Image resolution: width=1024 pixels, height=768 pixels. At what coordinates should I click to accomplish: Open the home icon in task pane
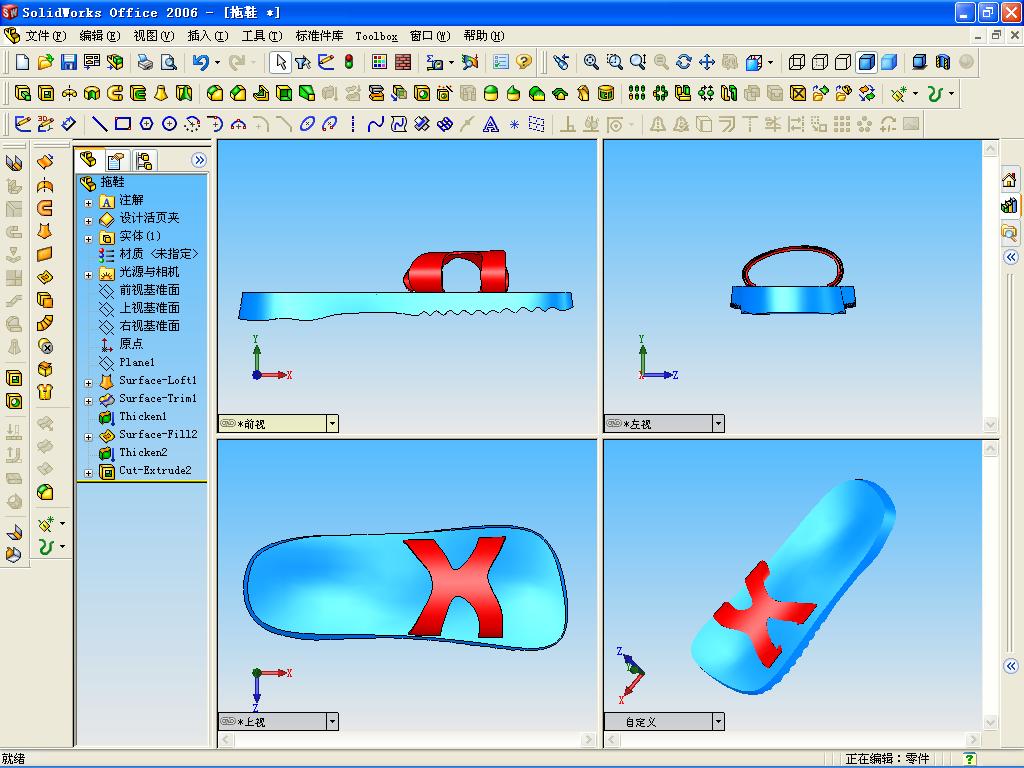click(1009, 180)
